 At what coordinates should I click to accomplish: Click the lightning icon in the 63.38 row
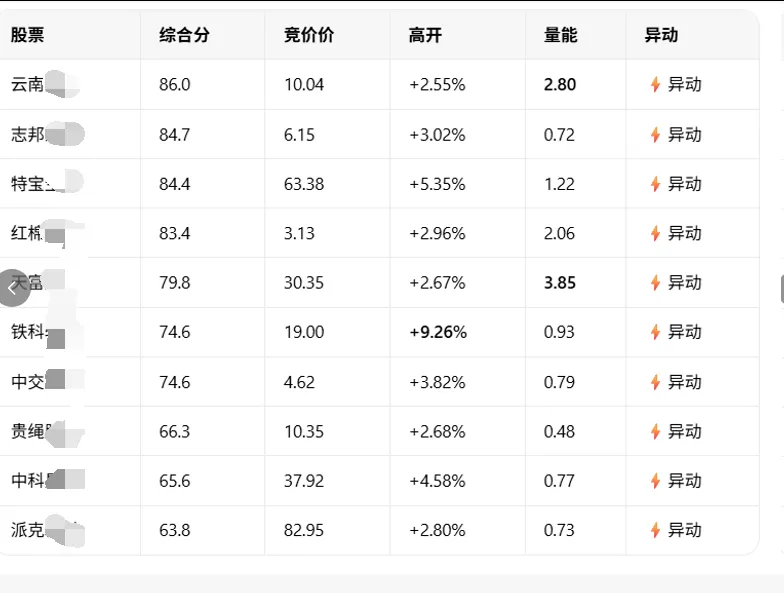(655, 184)
